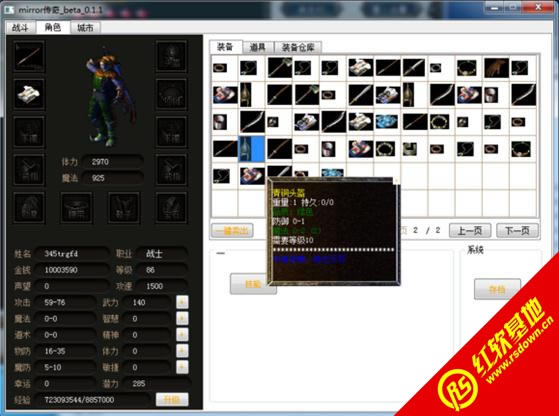Add a point to 智慧 attribute
Image resolution: width=559 pixels, height=416 pixels.
point(182,318)
